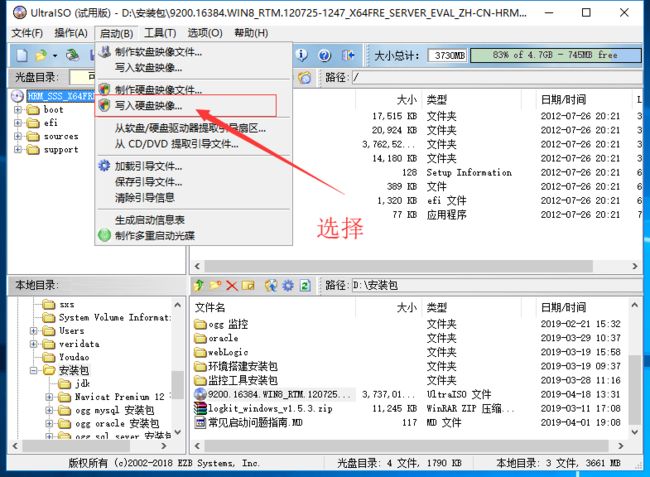The image size is (650, 477).
Task: Click the red delete X icon
Action: [231, 286]
